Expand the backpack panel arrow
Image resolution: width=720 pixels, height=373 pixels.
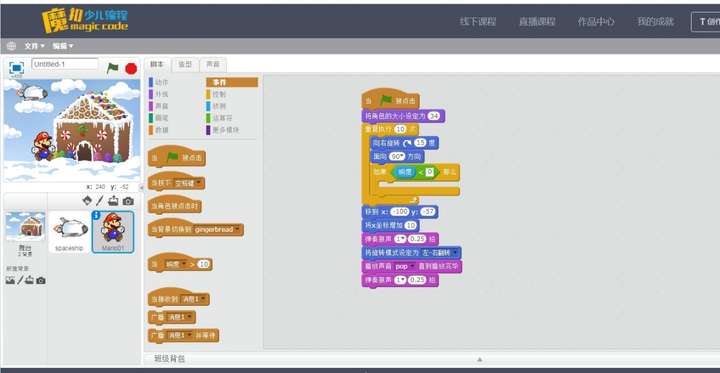pyautogui.click(x=479, y=359)
